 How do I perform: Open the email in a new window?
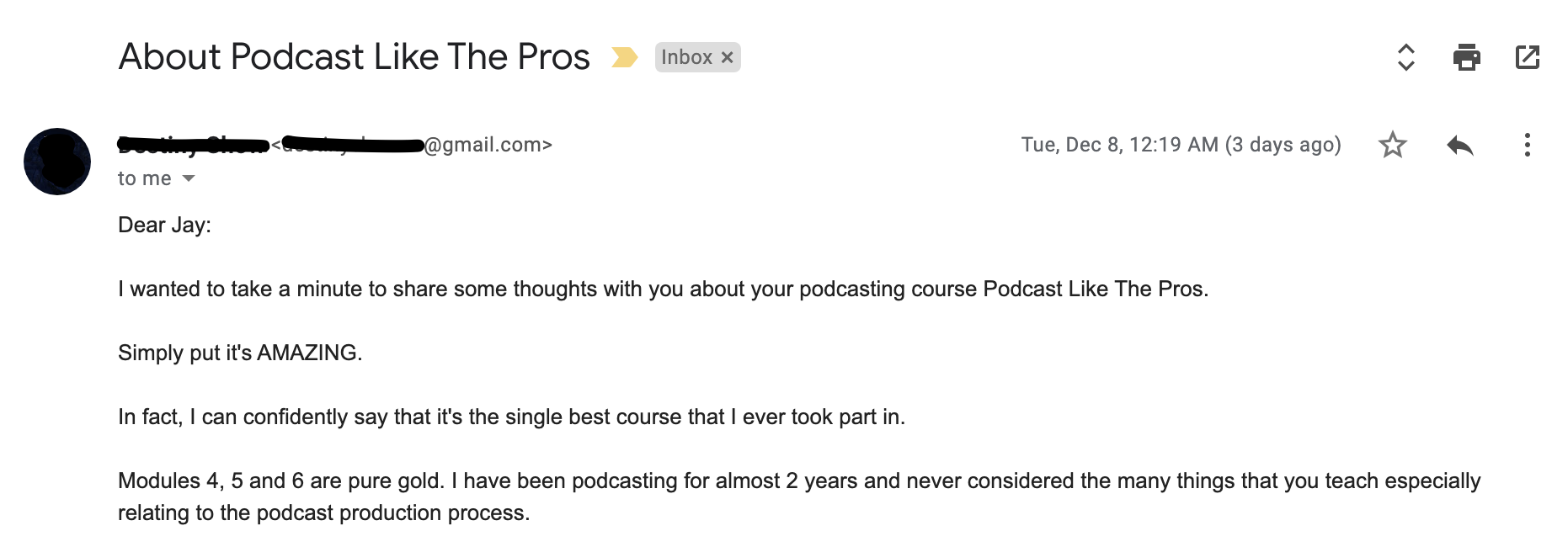pos(1528,57)
